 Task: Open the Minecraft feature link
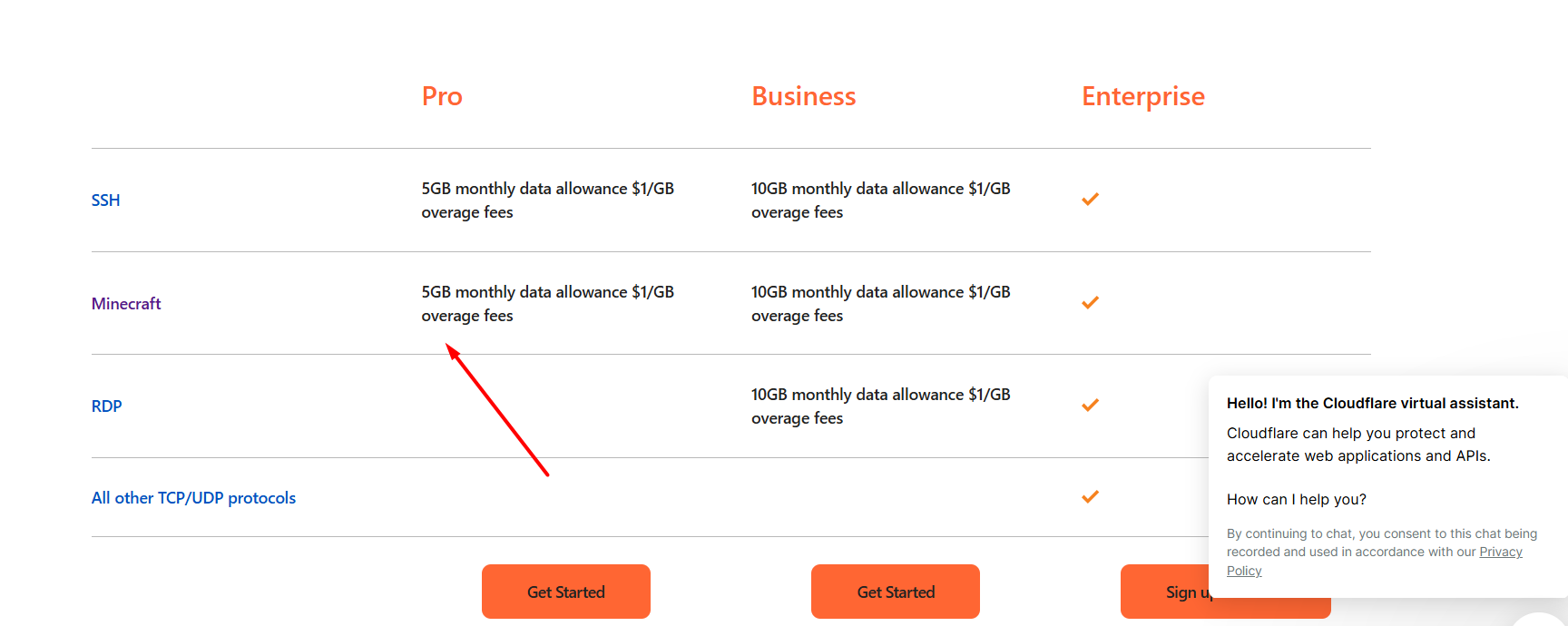coord(126,304)
